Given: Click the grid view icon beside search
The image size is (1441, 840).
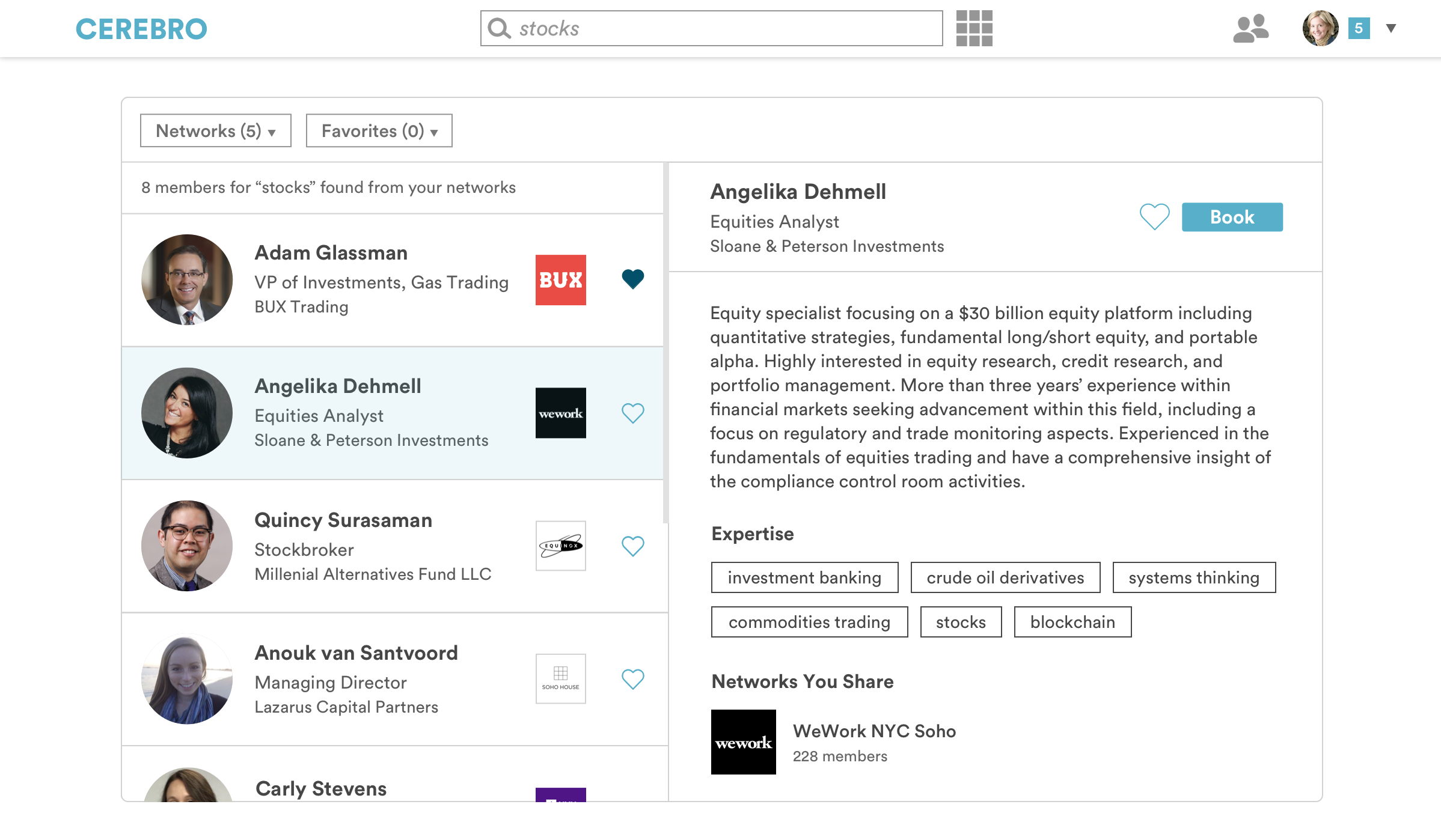Looking at the screenshot, I should [974, 28].
